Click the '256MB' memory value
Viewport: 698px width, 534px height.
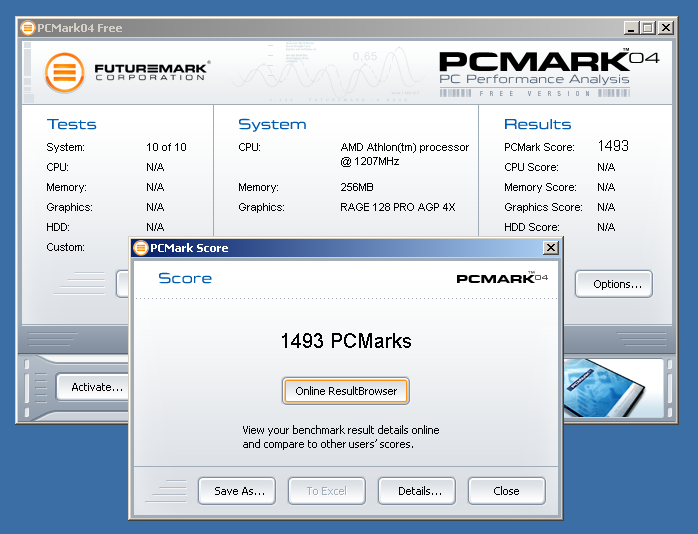click(x=357, y=187)
